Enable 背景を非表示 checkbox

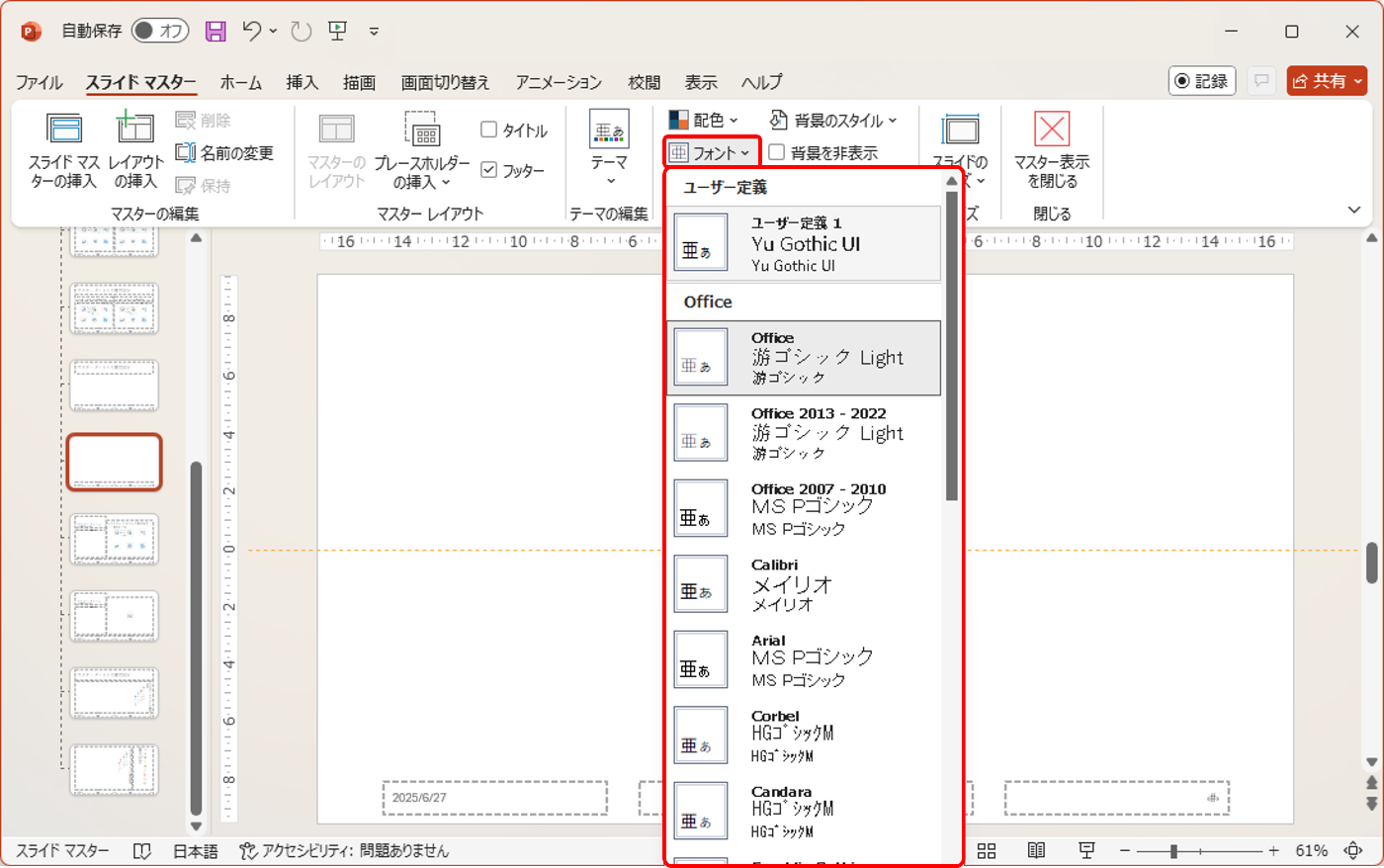777,152
